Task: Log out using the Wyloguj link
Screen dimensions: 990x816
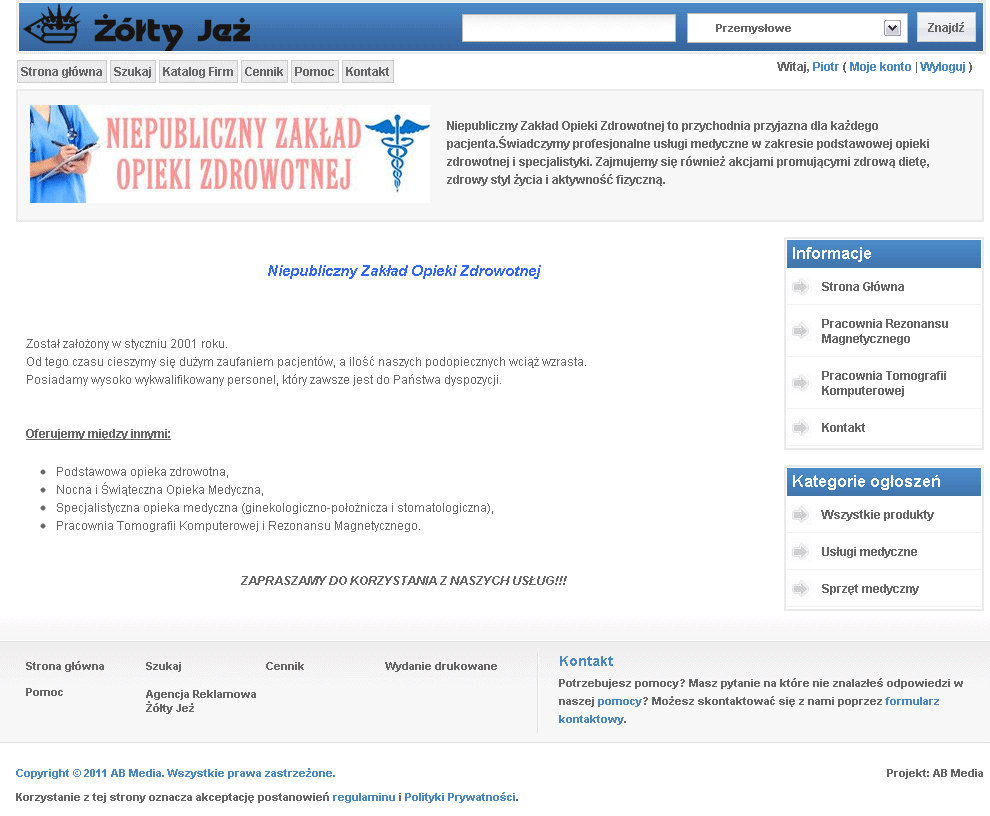Action: click(x=942, y=67)
